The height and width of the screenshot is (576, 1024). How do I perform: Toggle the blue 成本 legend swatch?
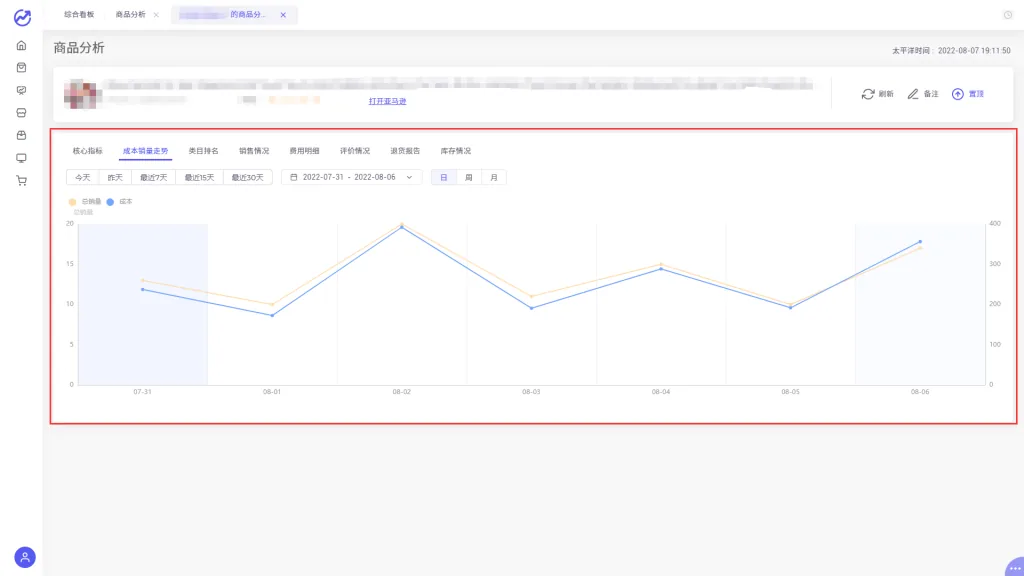110,202
